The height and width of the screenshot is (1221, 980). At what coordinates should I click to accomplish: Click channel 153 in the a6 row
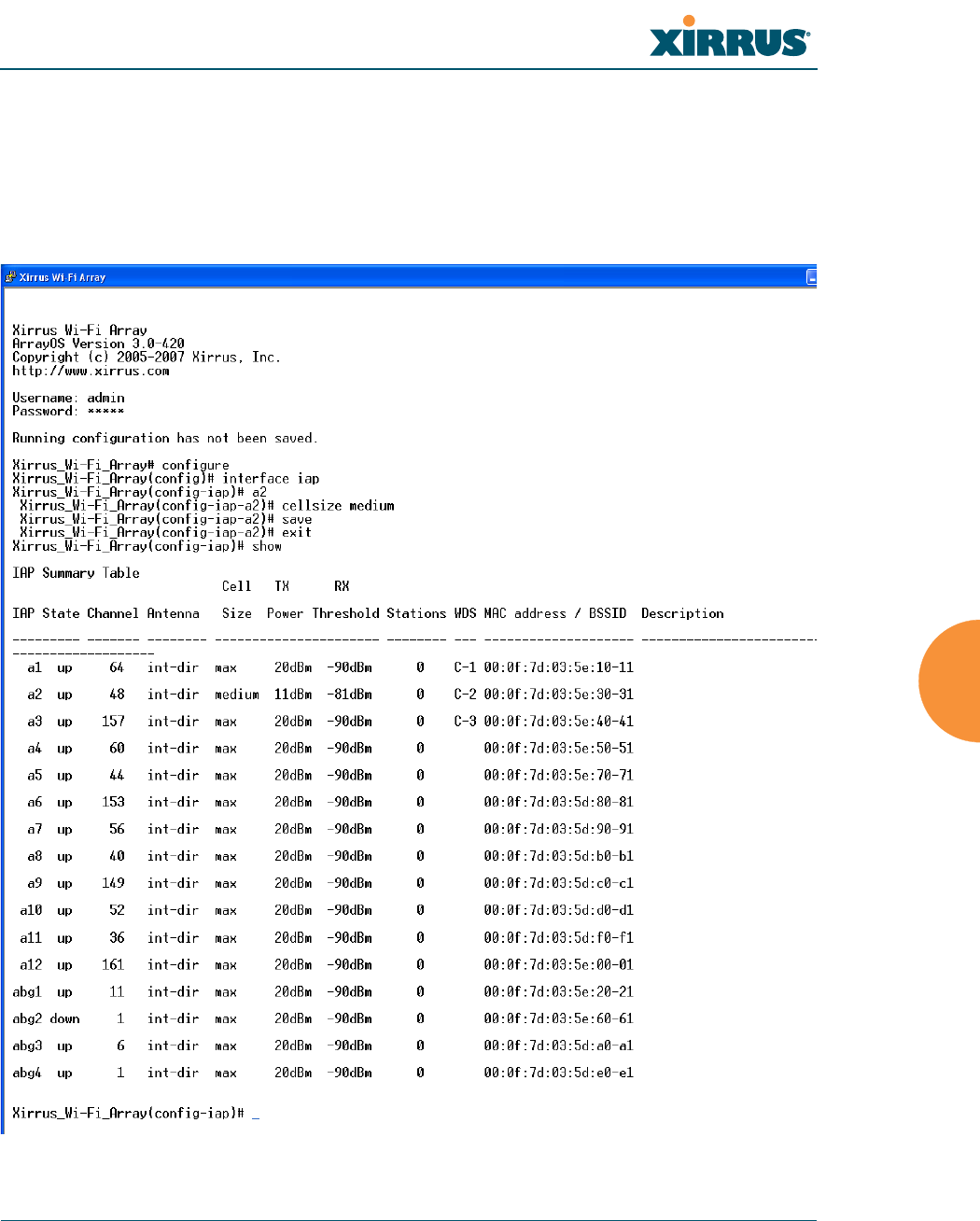113,802
